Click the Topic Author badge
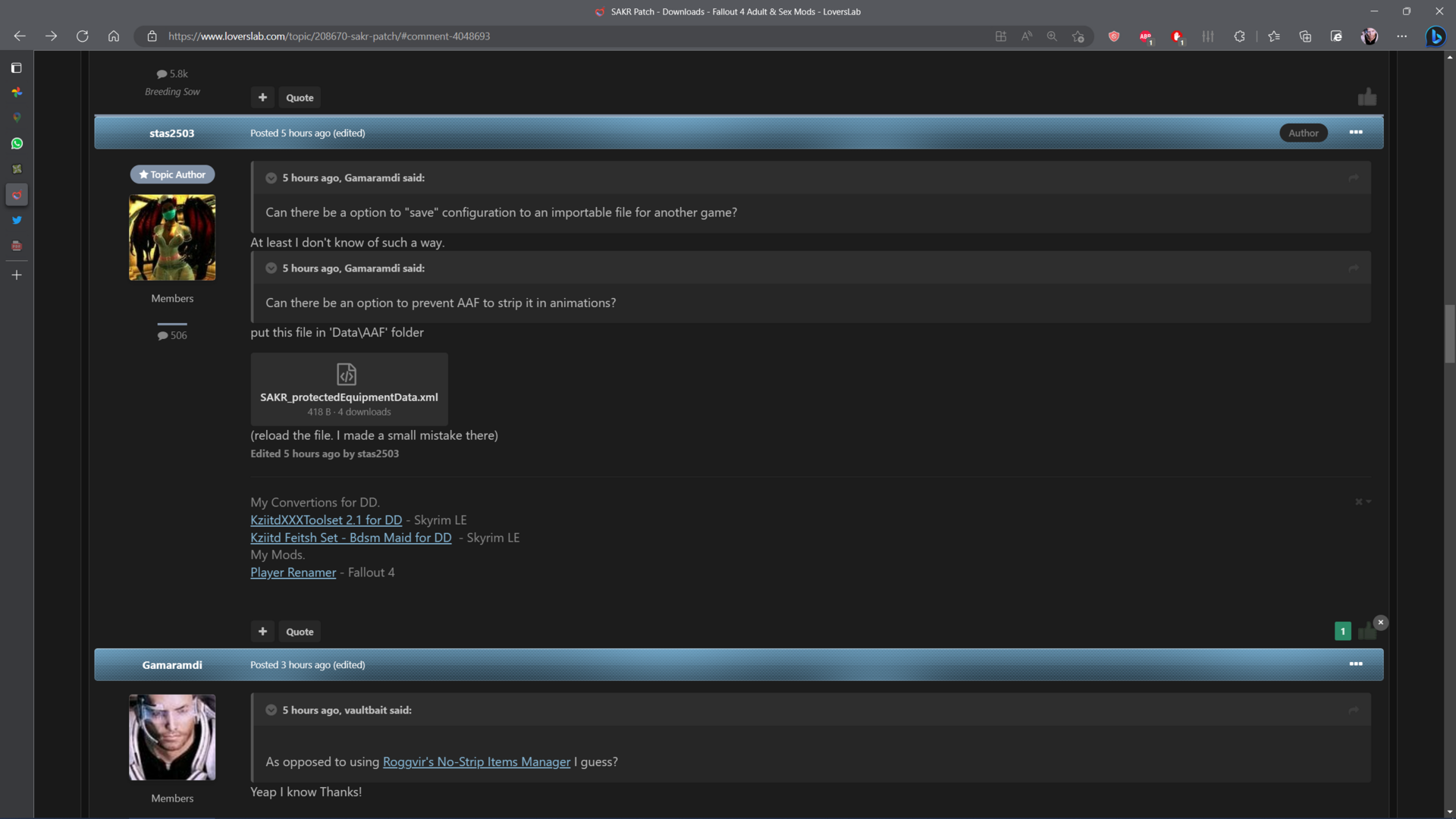This screenshot has width=1456, height=819. 172,174
